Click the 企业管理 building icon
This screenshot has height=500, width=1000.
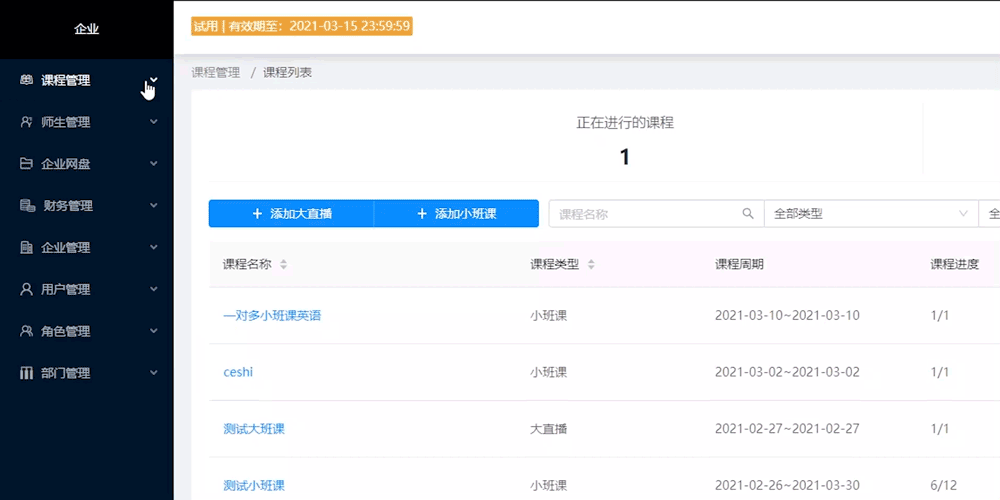pos(26,247)
